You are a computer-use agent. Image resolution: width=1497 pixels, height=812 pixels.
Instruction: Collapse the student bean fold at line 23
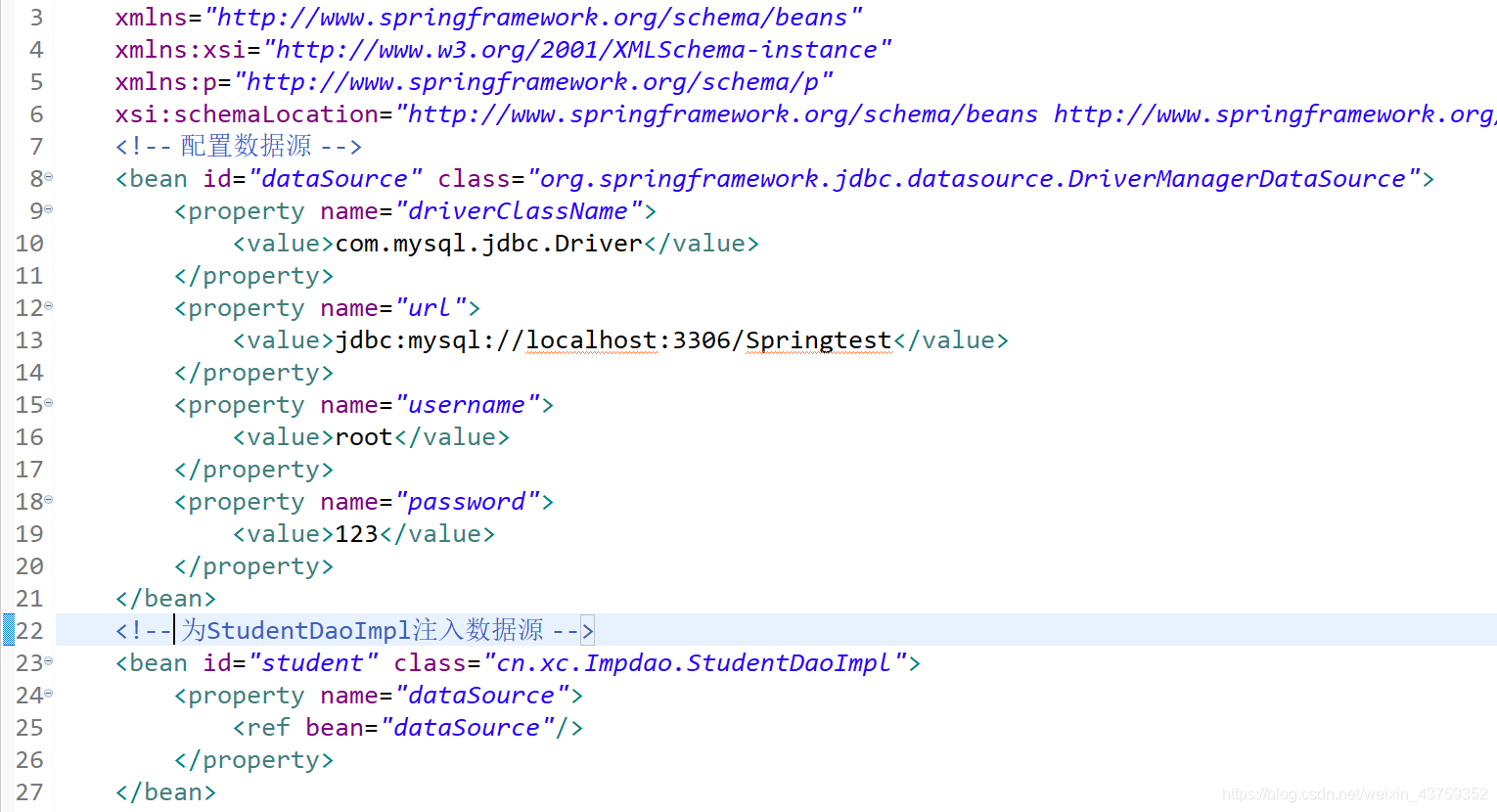click(48, 661)
